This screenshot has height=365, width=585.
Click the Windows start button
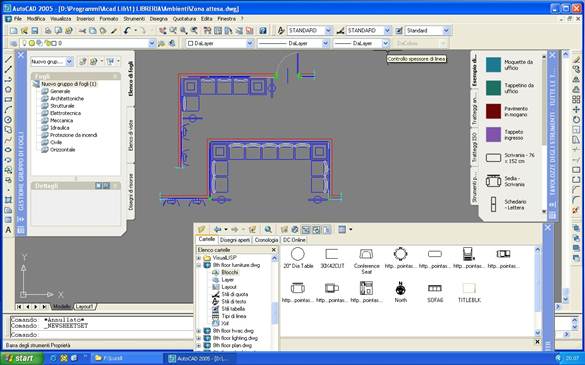pos(22,358)
